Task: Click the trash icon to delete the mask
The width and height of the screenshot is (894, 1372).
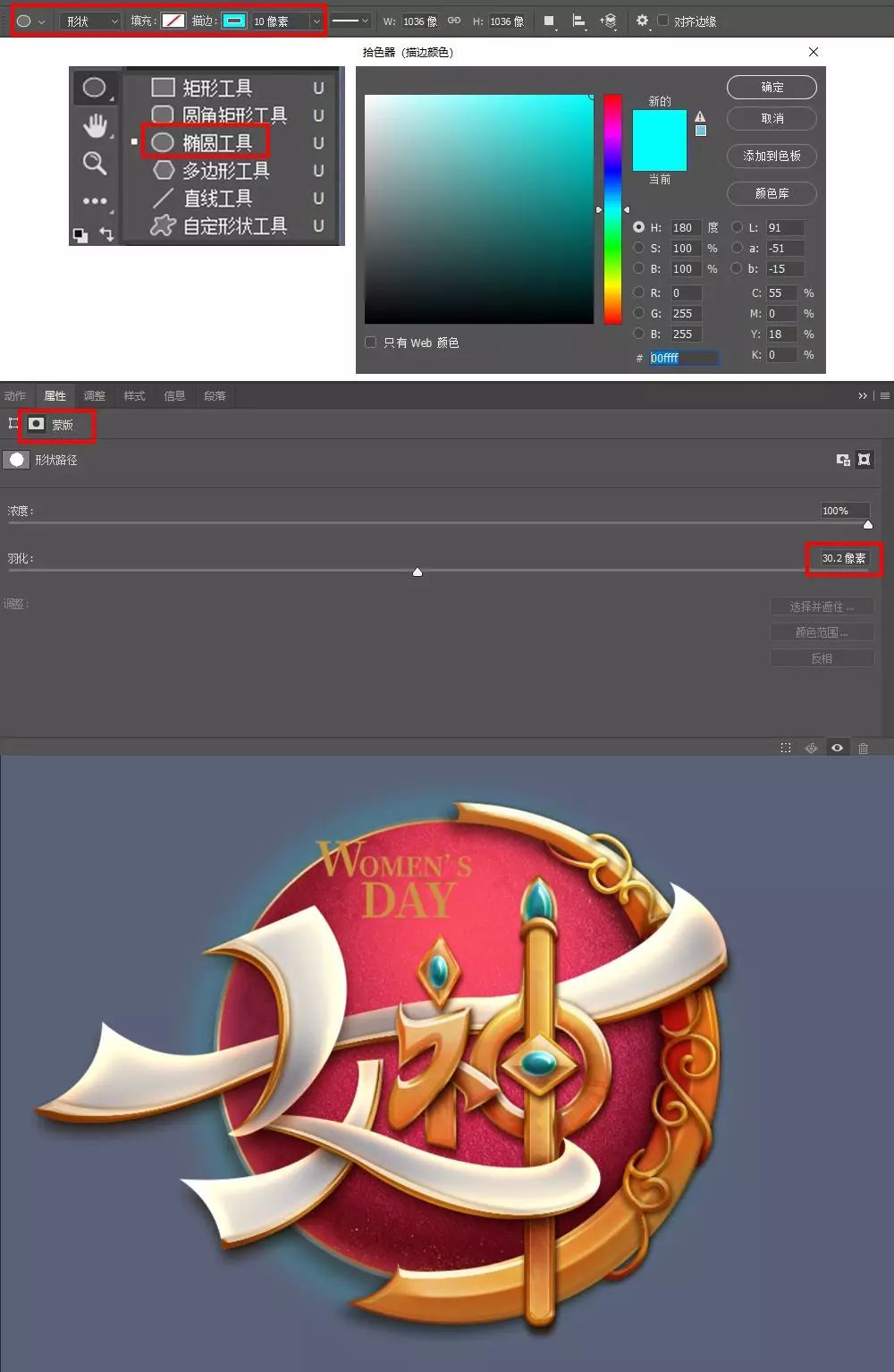Action: [x=863, y=748]
